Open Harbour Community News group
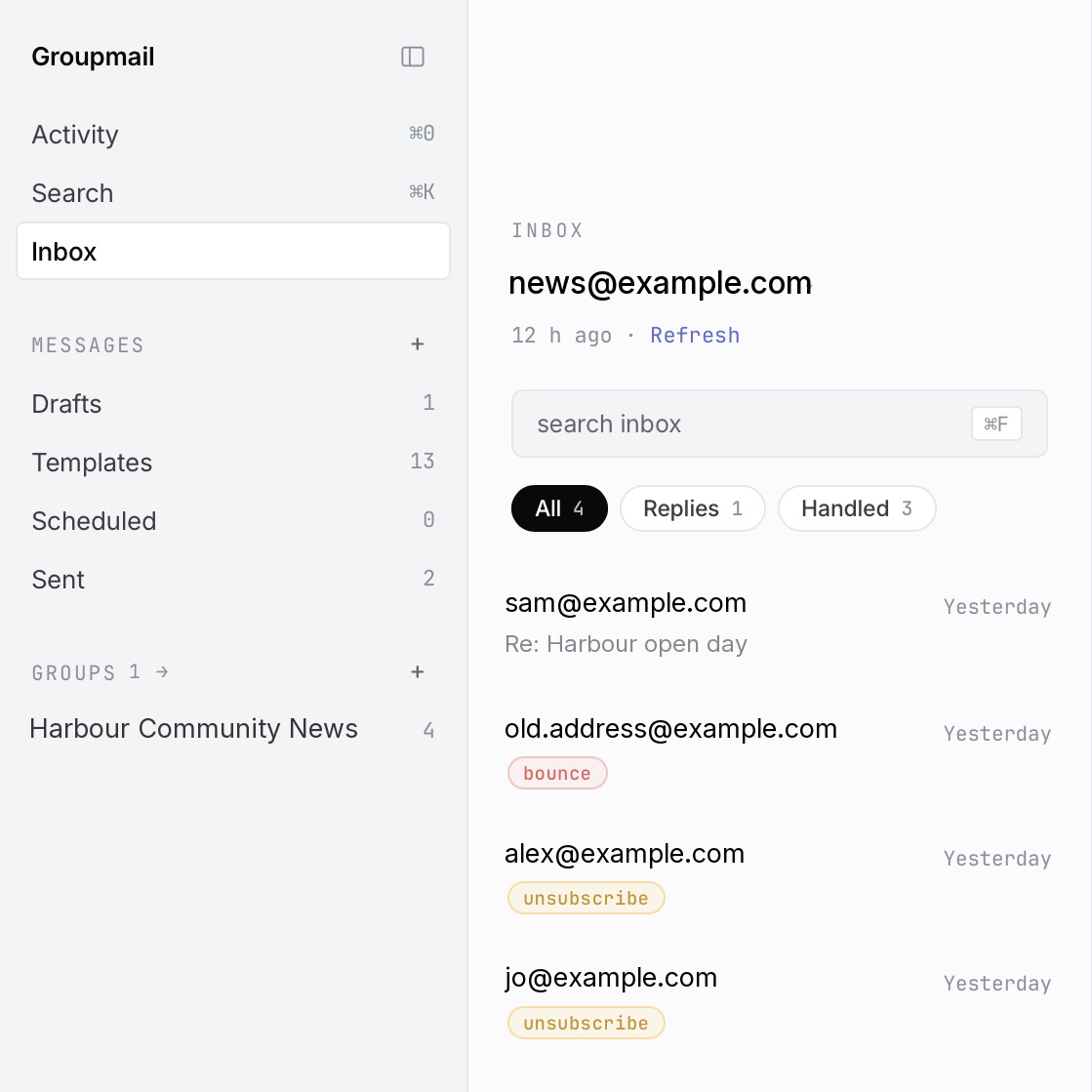This screenshot has height=1092, width=1092. (x=233, y=729)
